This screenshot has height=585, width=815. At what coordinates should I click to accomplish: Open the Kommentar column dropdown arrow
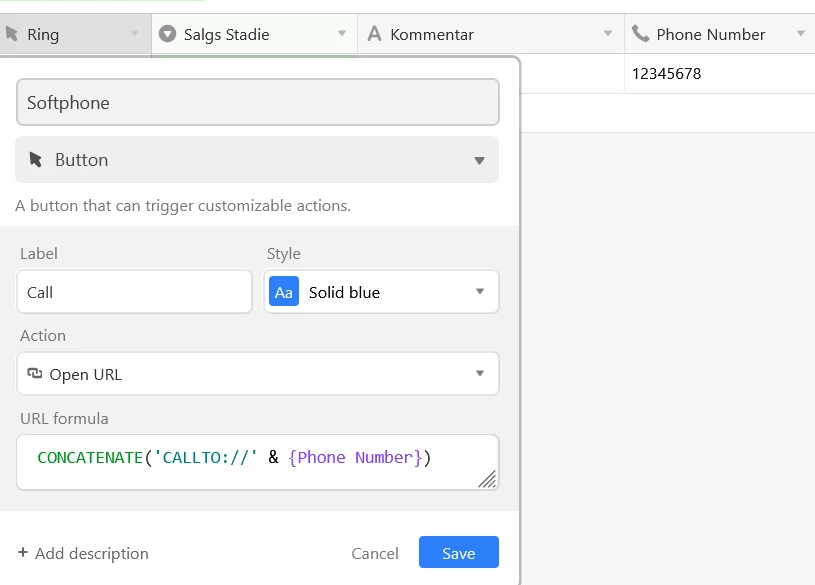(608, 34)
